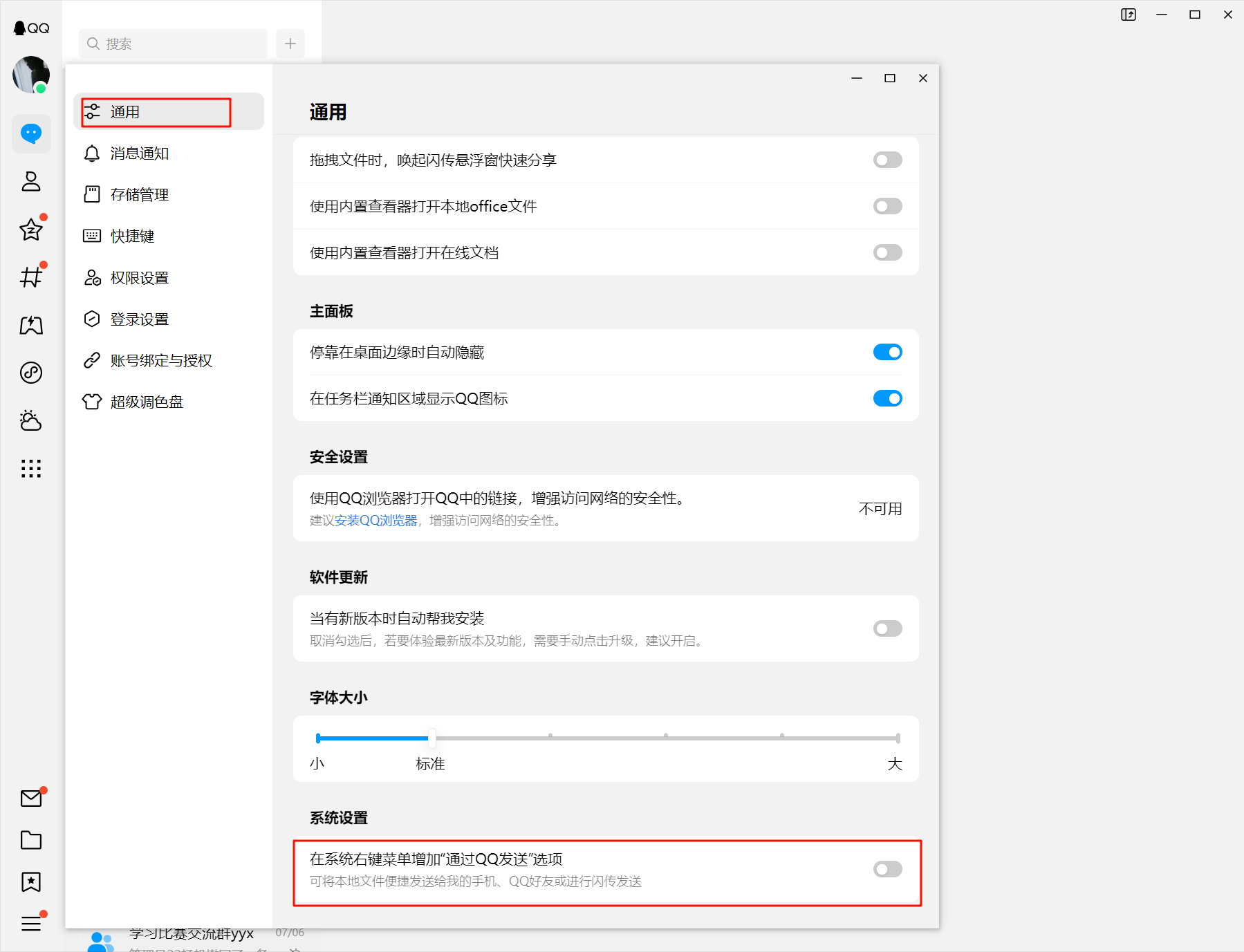The image size is (1244, 952).
Task: Click the more apps grid icon
Action: pos(31,469)
